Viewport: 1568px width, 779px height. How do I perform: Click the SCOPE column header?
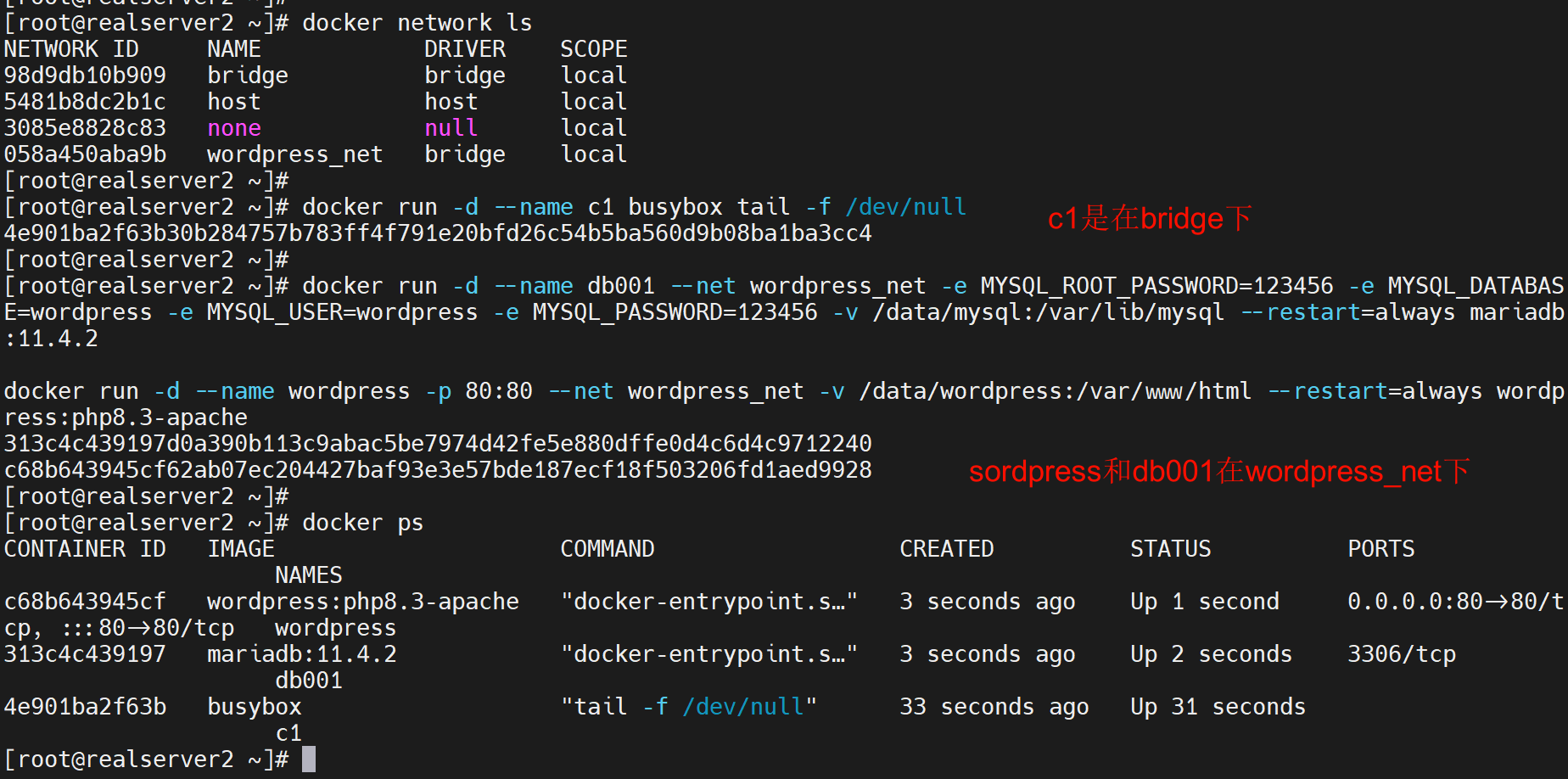click(x=593, y=49)
